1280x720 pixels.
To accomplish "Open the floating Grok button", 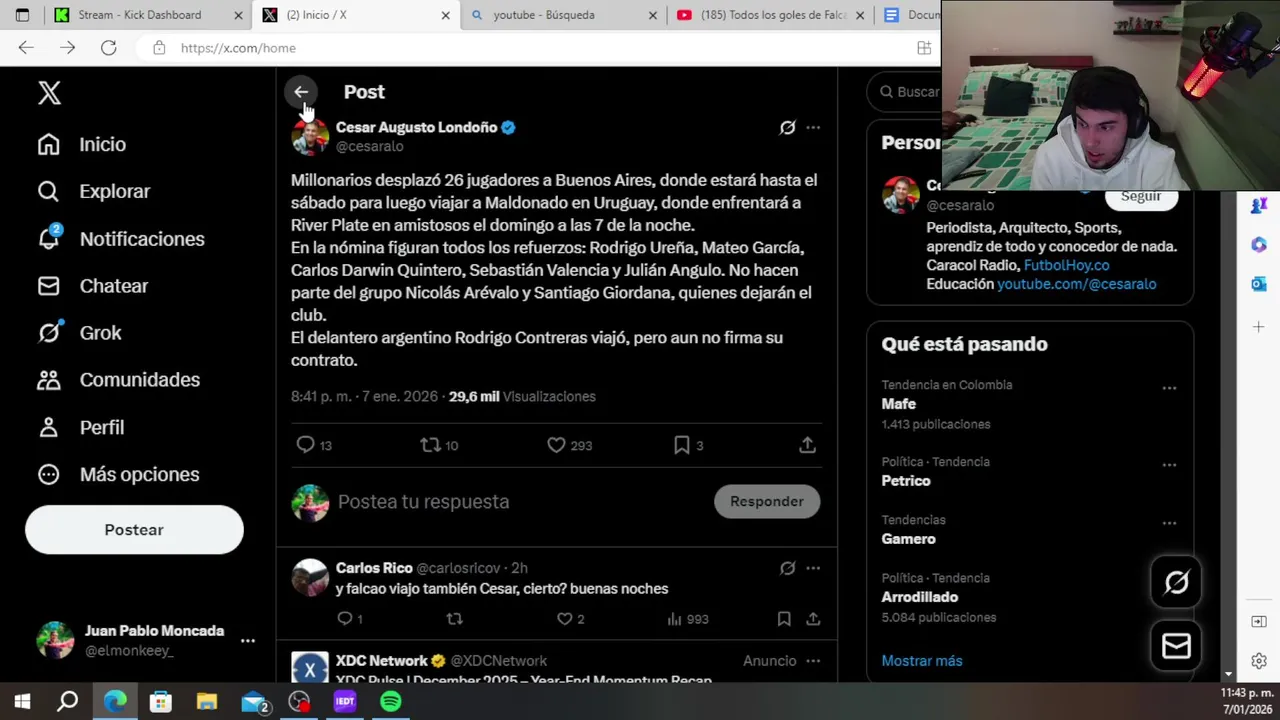I will [1176, 582].
